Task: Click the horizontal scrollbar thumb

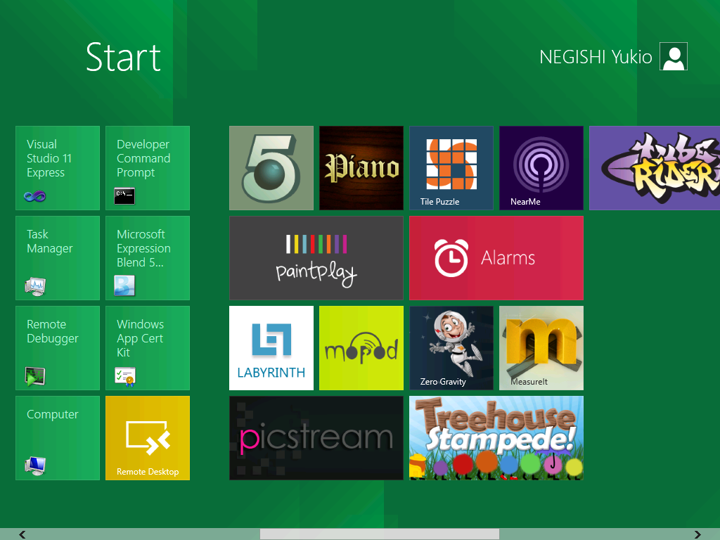Action: pos(379,534)
